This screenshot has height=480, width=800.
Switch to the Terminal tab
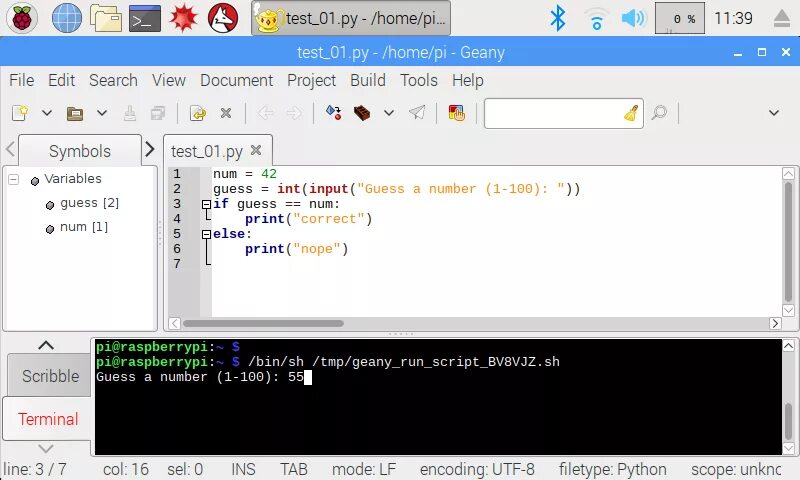pos(48,419)
